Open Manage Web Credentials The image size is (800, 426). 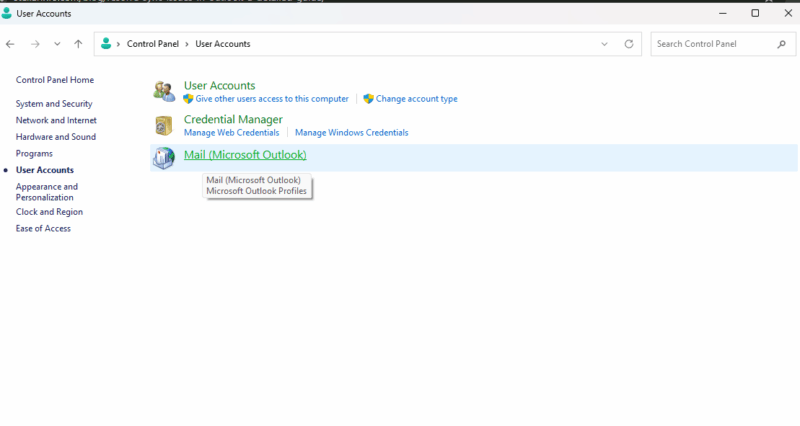[x=231, y=132]
